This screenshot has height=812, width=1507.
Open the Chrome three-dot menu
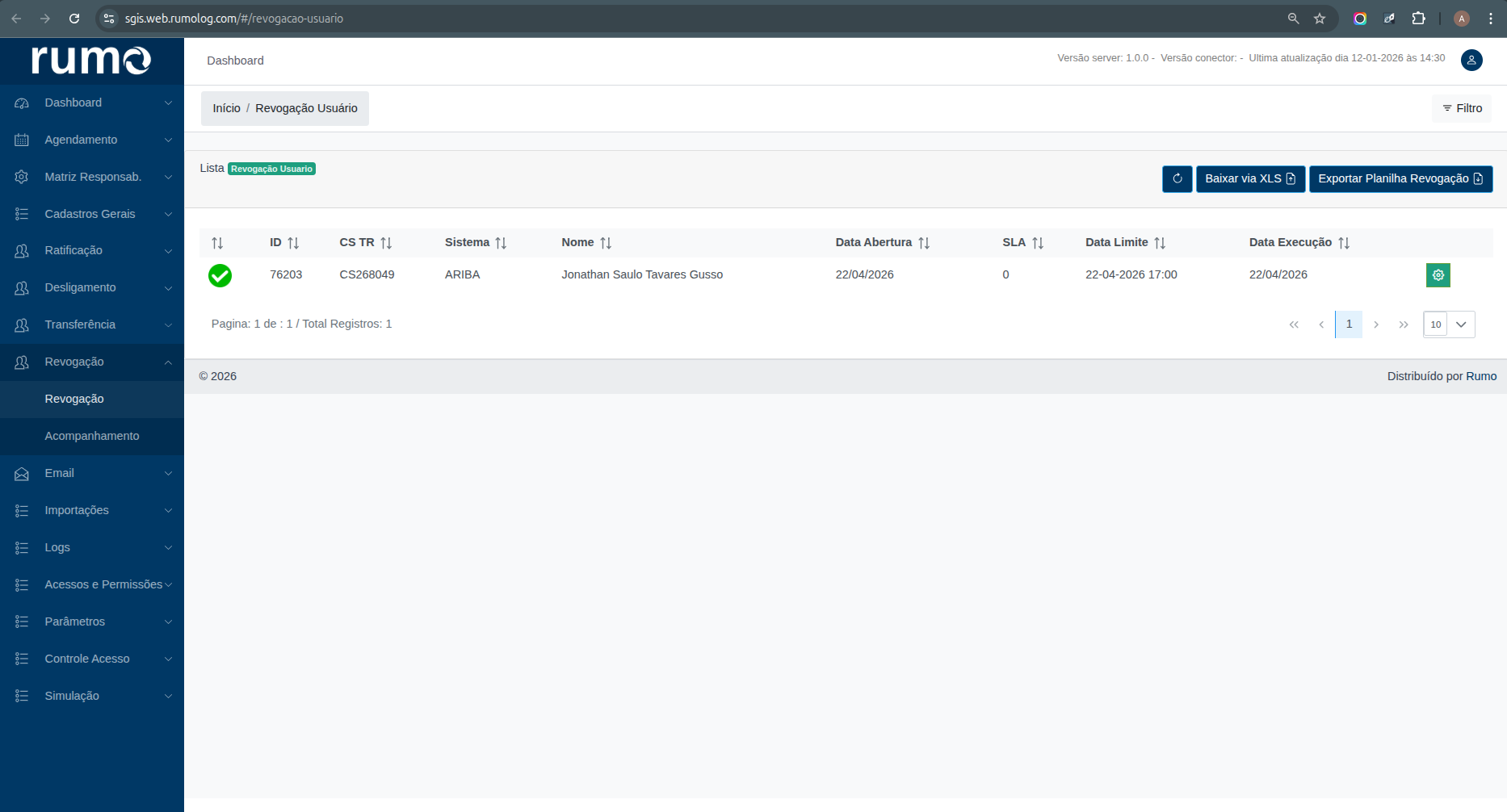click(1491, 19)
